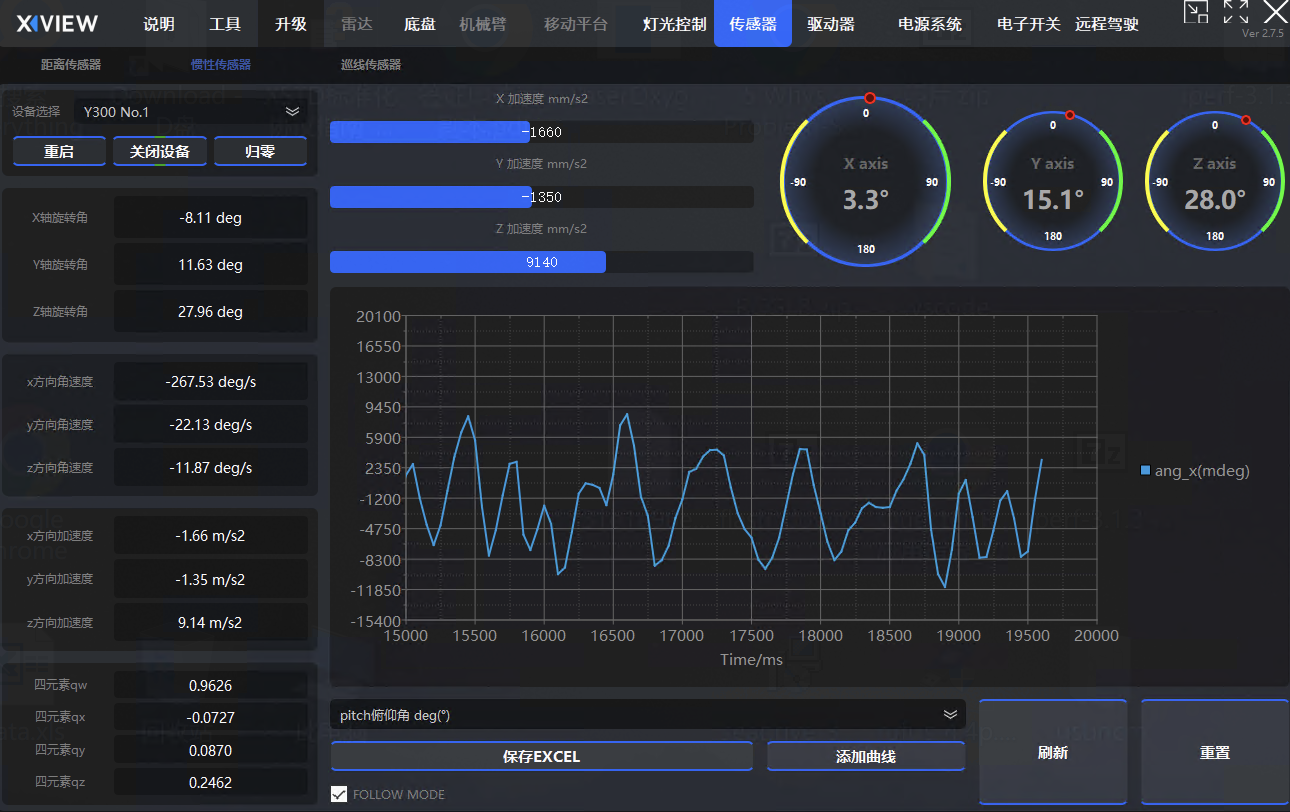Click the Y axis angle gauge
The width and height of the screenshot is (1290, 812).
[x=1053, y=182]
